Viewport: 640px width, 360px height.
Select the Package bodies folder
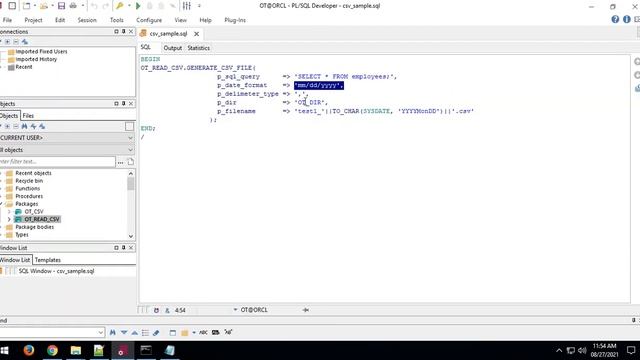(x=34, y=227)
